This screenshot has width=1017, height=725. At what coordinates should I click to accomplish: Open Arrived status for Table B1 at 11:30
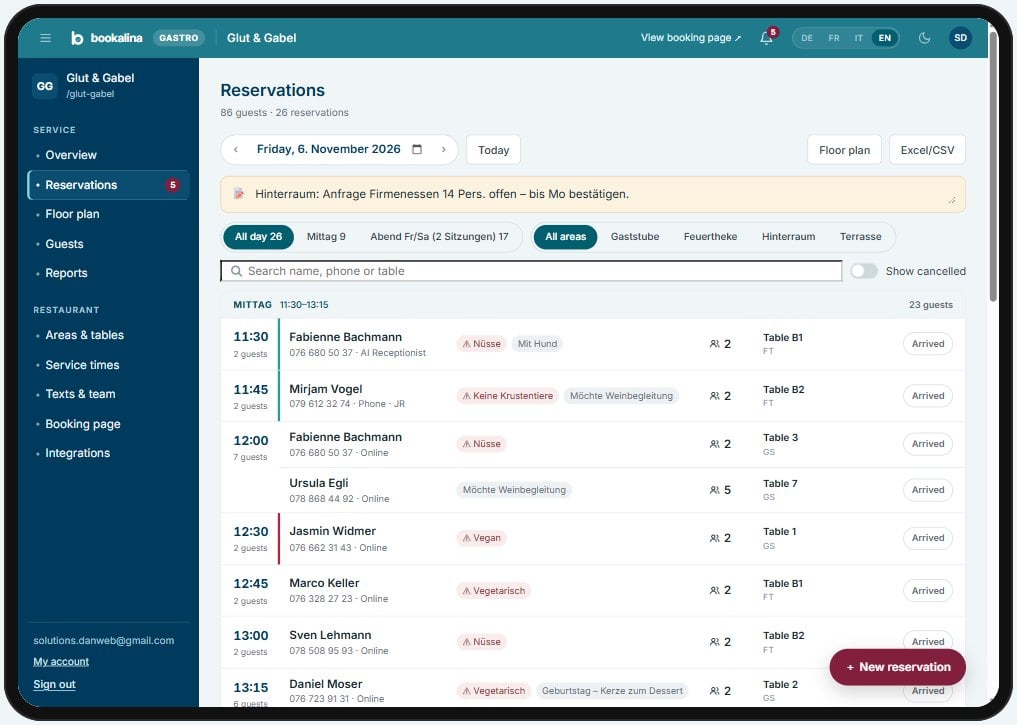(927, 344)
